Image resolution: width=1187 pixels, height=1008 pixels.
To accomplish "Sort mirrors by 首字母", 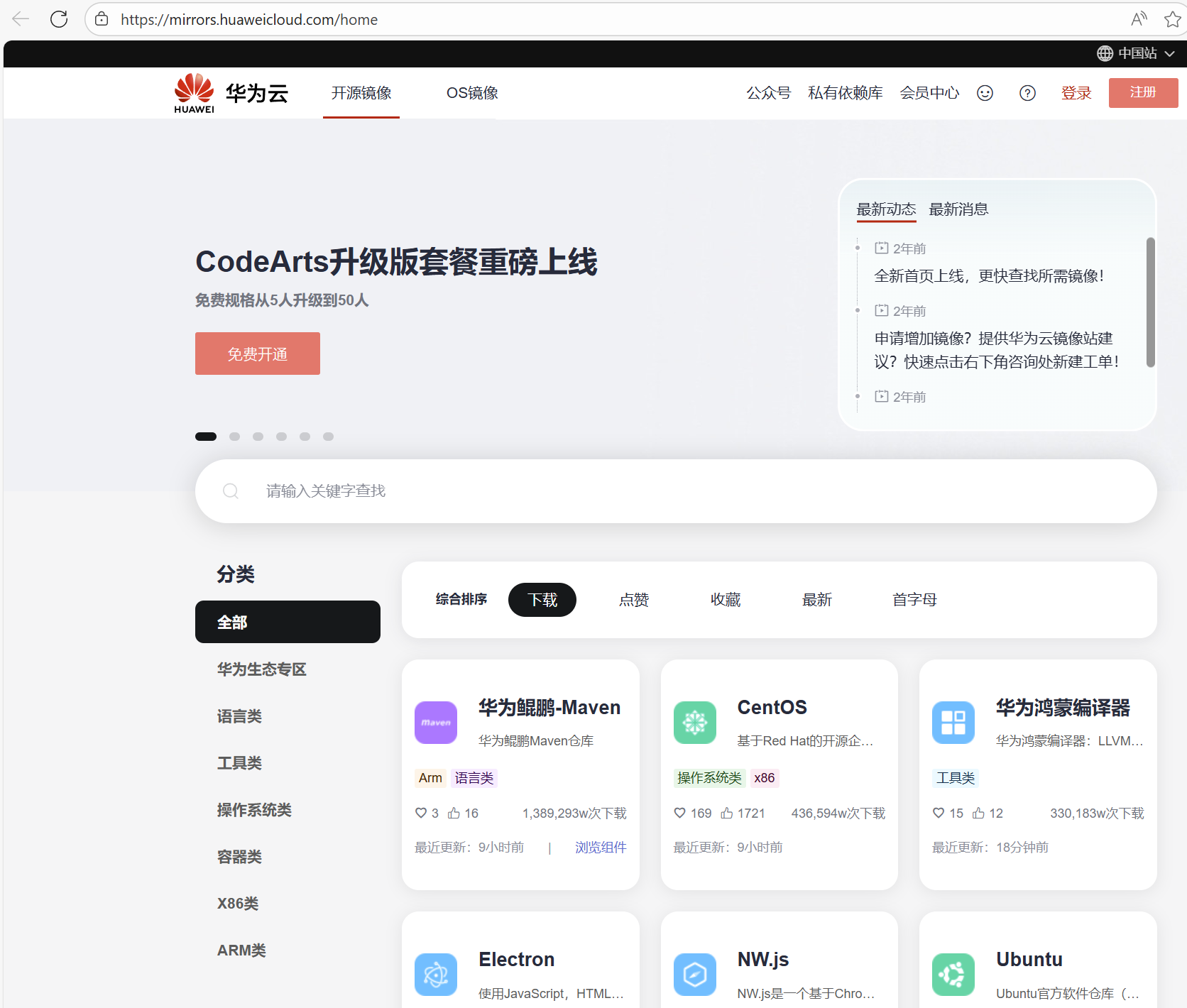I will [x=914, y=600].
